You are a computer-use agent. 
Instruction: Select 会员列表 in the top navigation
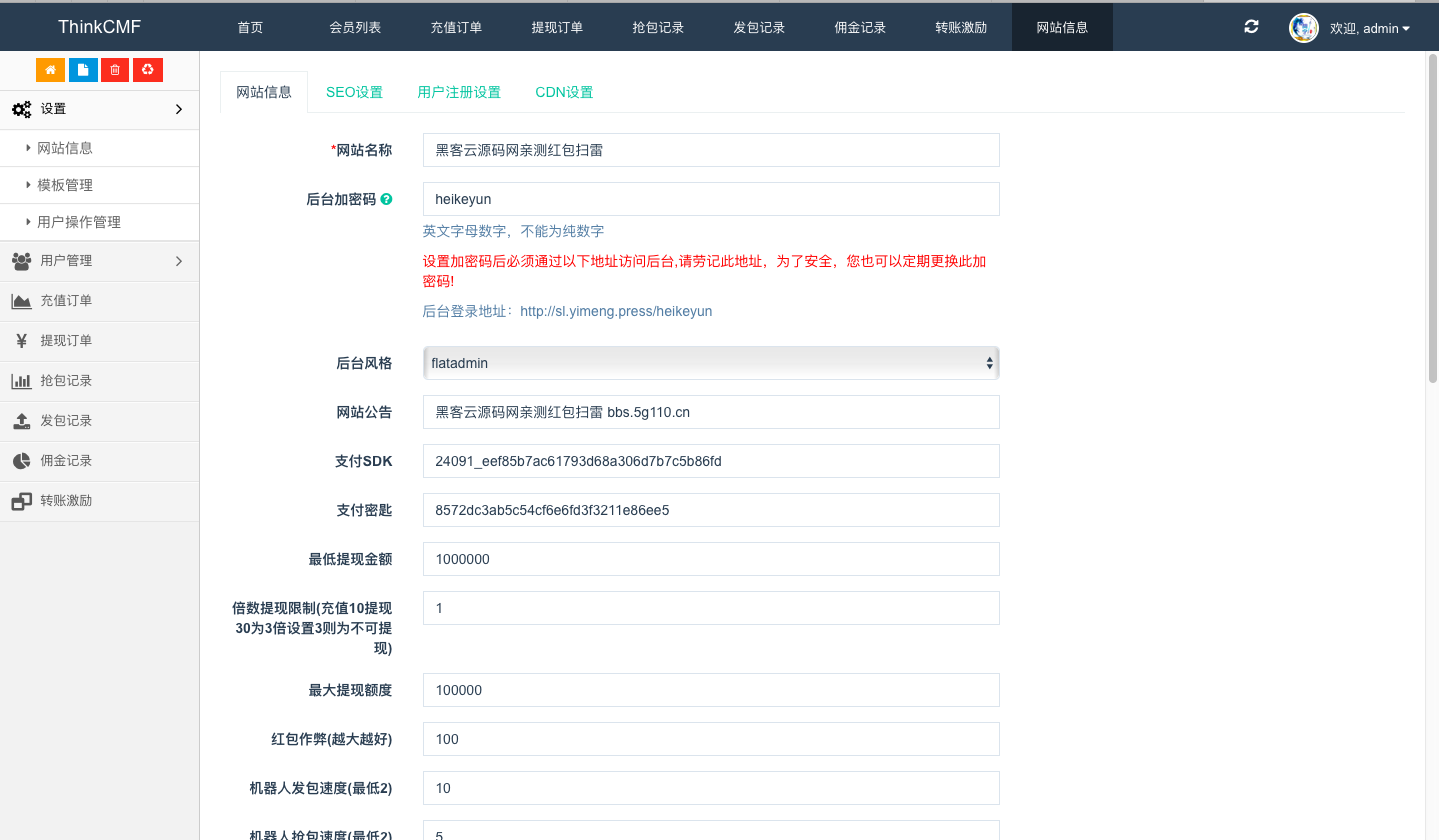(x=355, y=27)
